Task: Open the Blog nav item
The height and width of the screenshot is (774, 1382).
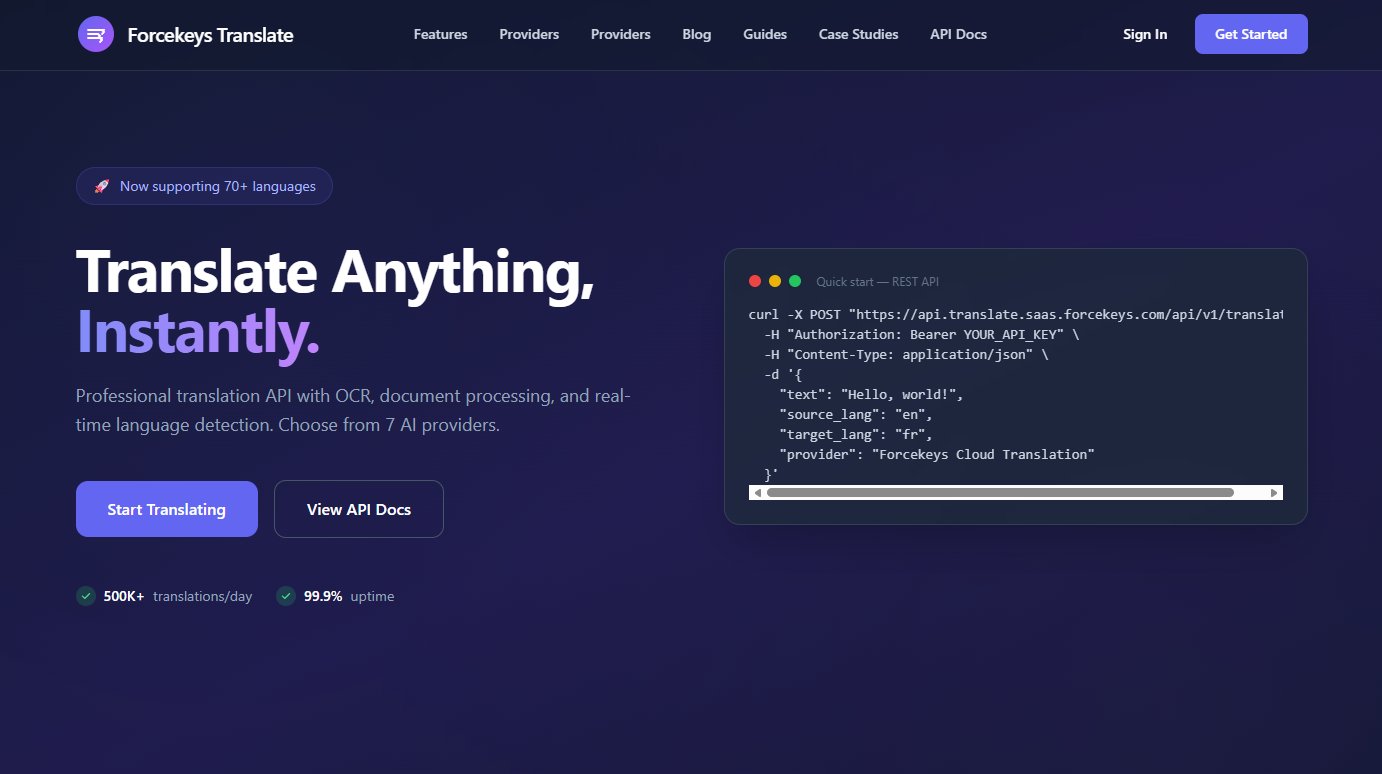Action: 697,34
